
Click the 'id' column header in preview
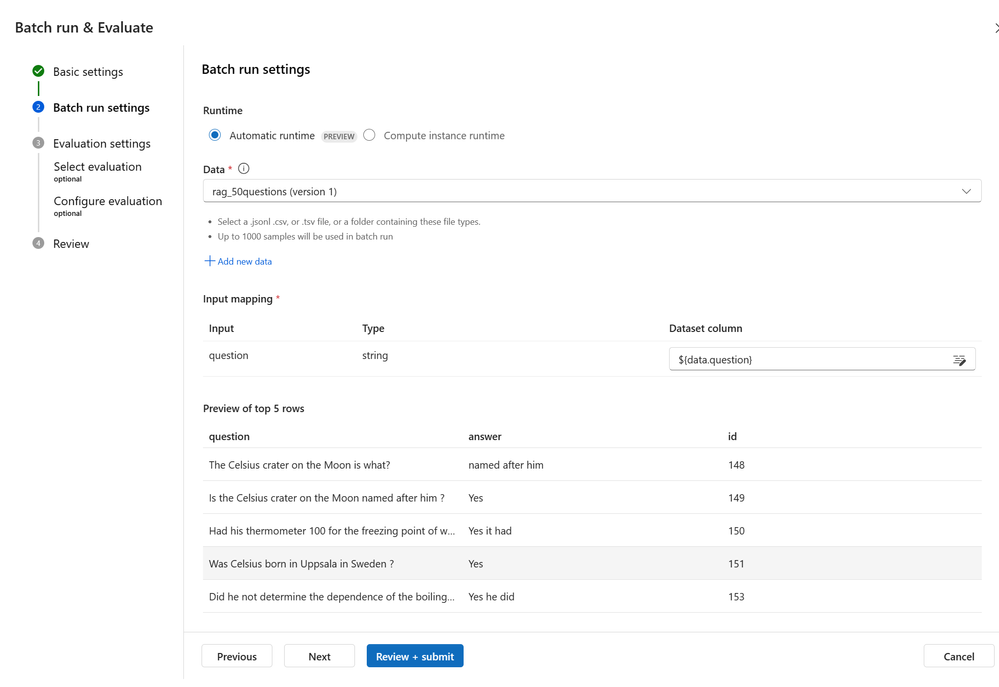(x=732, y=437)
